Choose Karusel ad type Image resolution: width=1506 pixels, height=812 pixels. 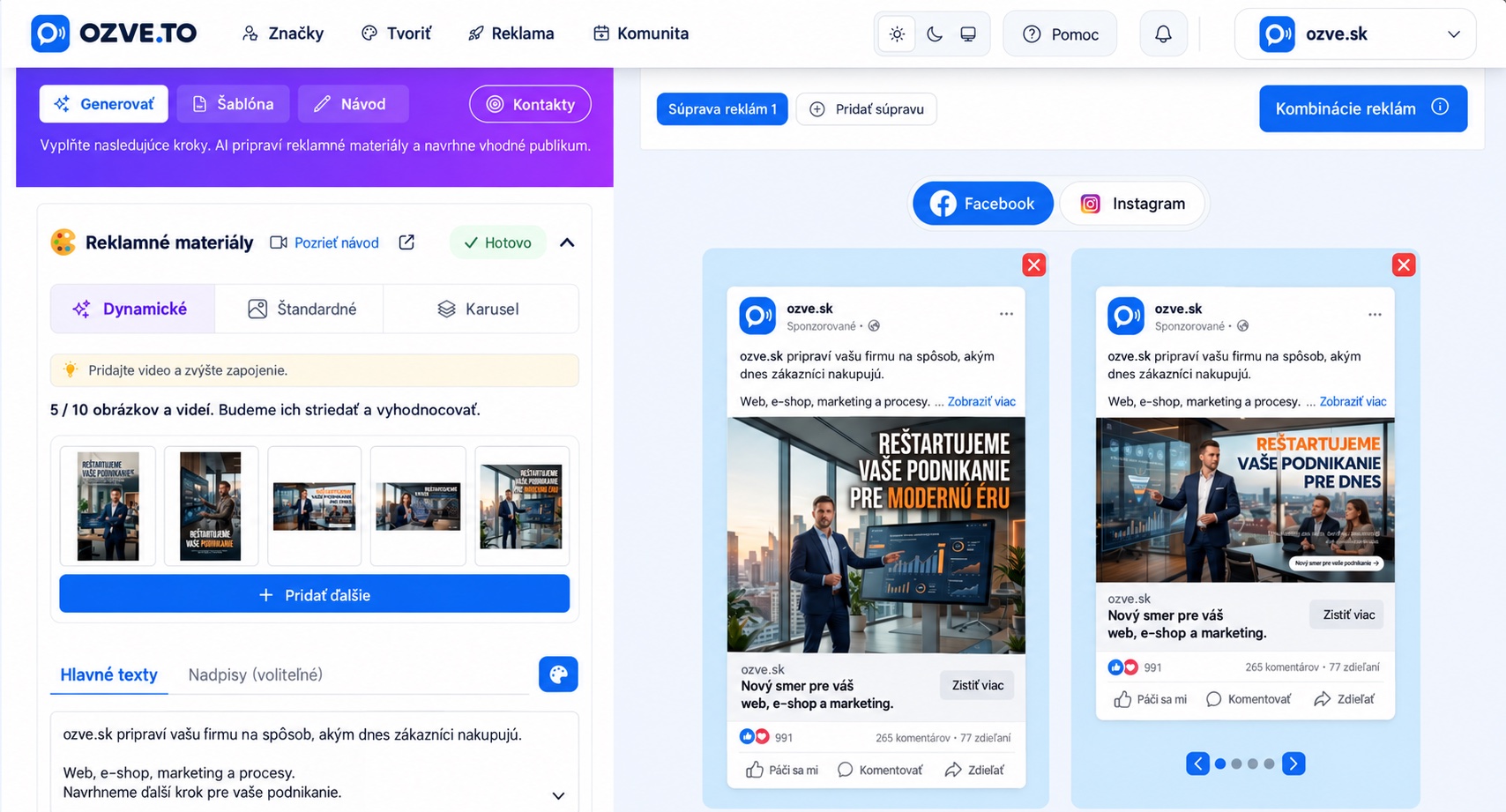(x=481, y=309)
